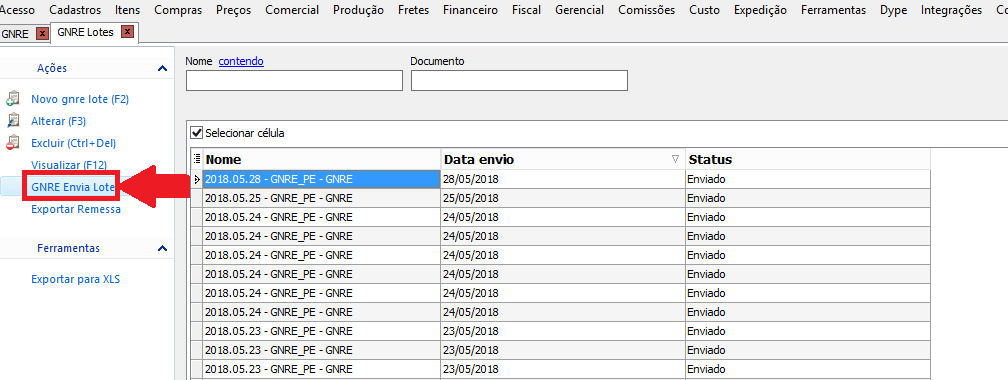Viewport: 1008px width, 380px height.
Task: Close the GNRE tab
Action: tap(42, 33)
